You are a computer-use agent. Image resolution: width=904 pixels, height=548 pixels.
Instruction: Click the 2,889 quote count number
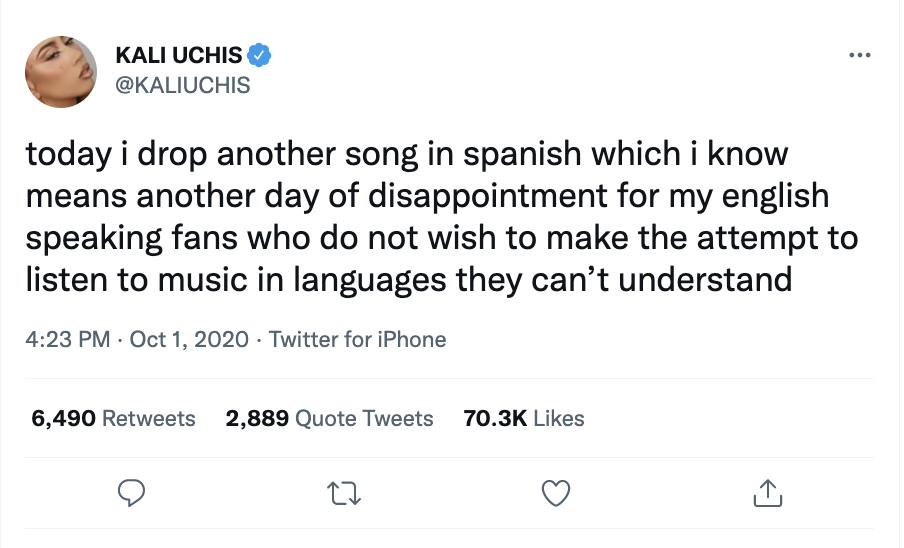pyautogui.click(x=257, y=418)
